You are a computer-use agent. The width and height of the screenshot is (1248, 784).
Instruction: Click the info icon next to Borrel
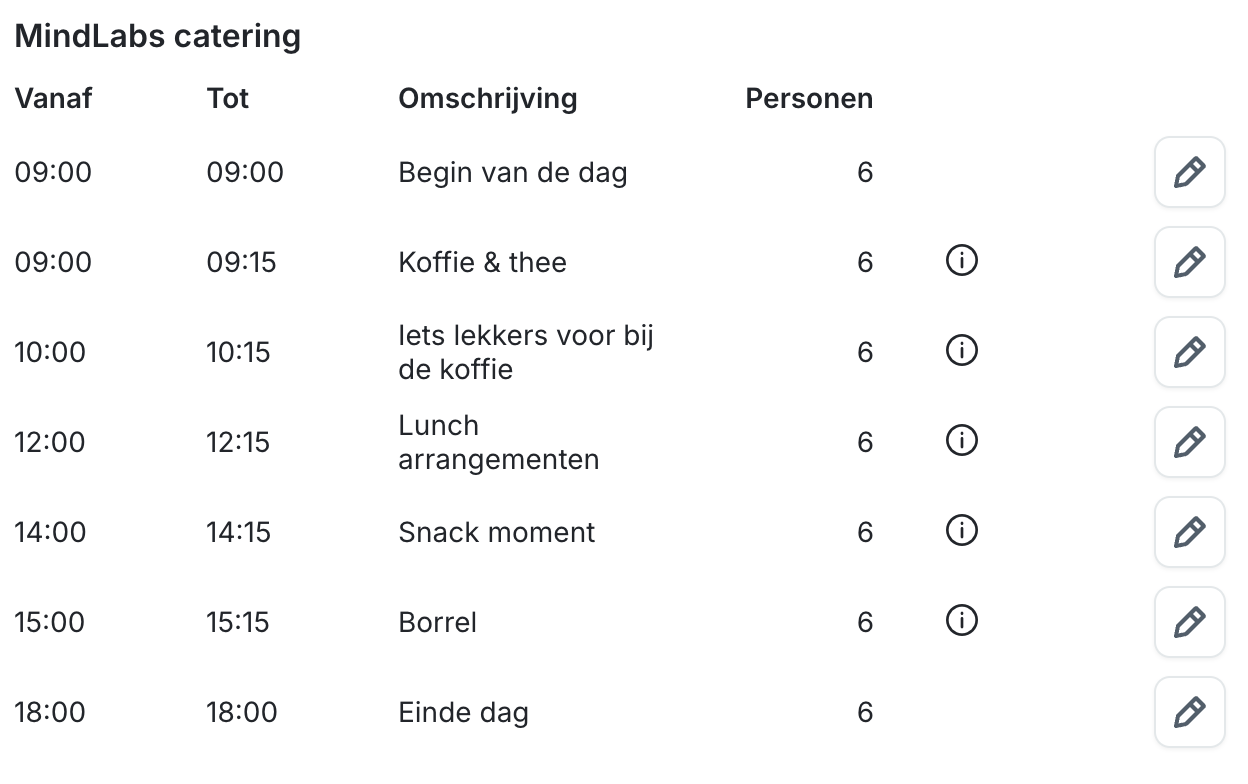tap(961, 621)
